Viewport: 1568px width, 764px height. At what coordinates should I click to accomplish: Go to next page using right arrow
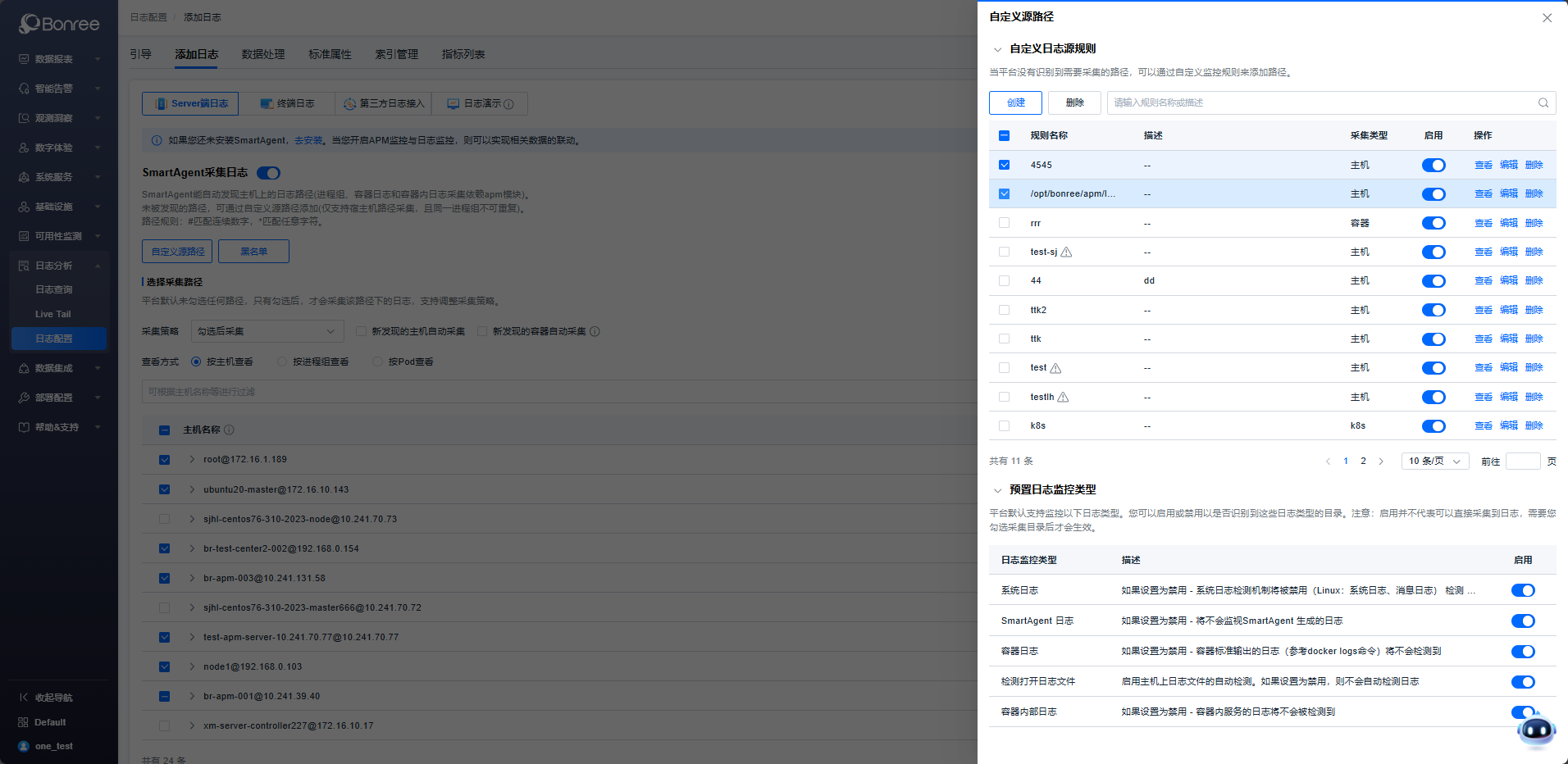pos(1381,462)
